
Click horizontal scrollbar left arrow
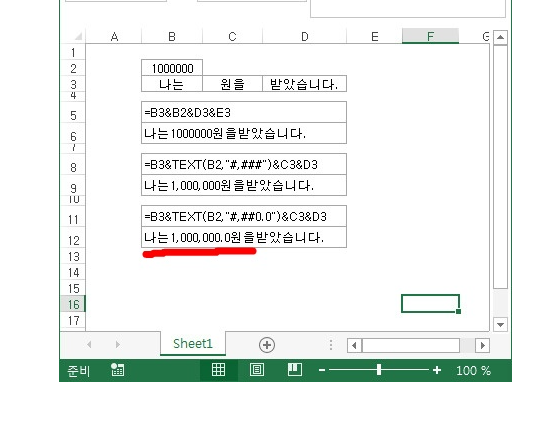point(354,345)
